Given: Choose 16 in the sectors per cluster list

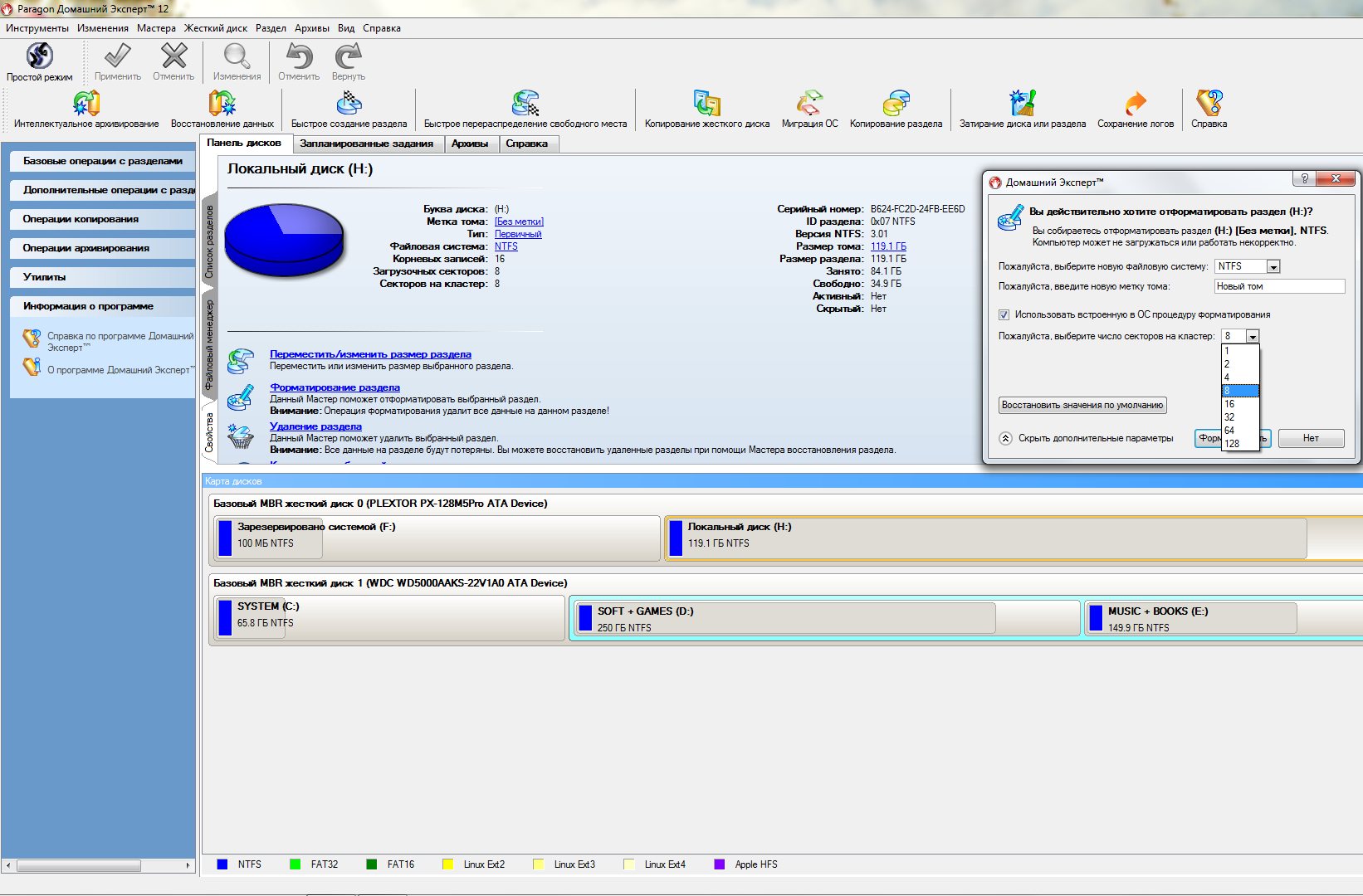Looking at the screenshot, I should [x=1241, y=404].
